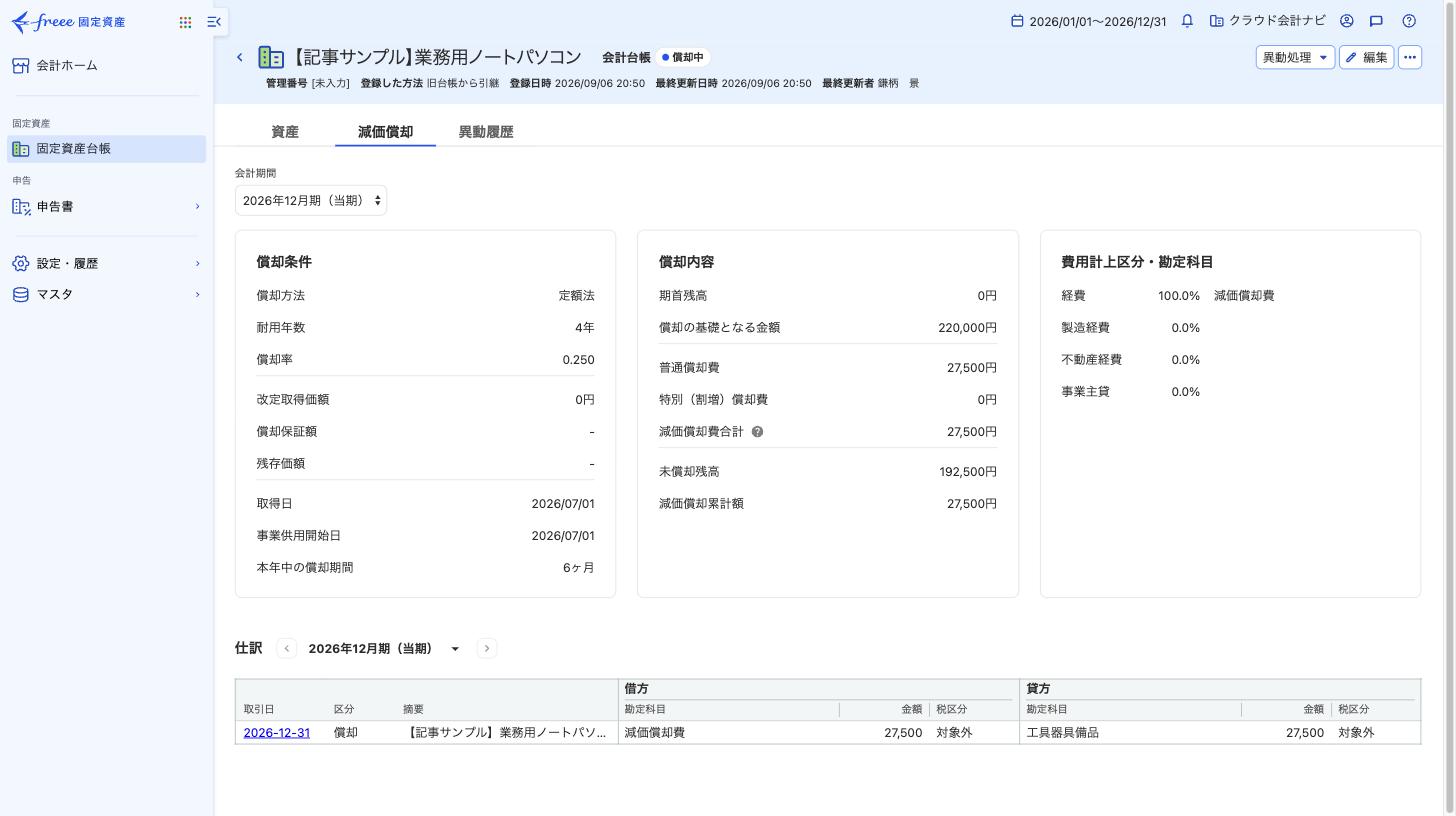Click the fiscal period 2026/01/01～2026/12/31
Image resolution: width=1456 pixels, height=816 pixels.
tap(1088, 21)
